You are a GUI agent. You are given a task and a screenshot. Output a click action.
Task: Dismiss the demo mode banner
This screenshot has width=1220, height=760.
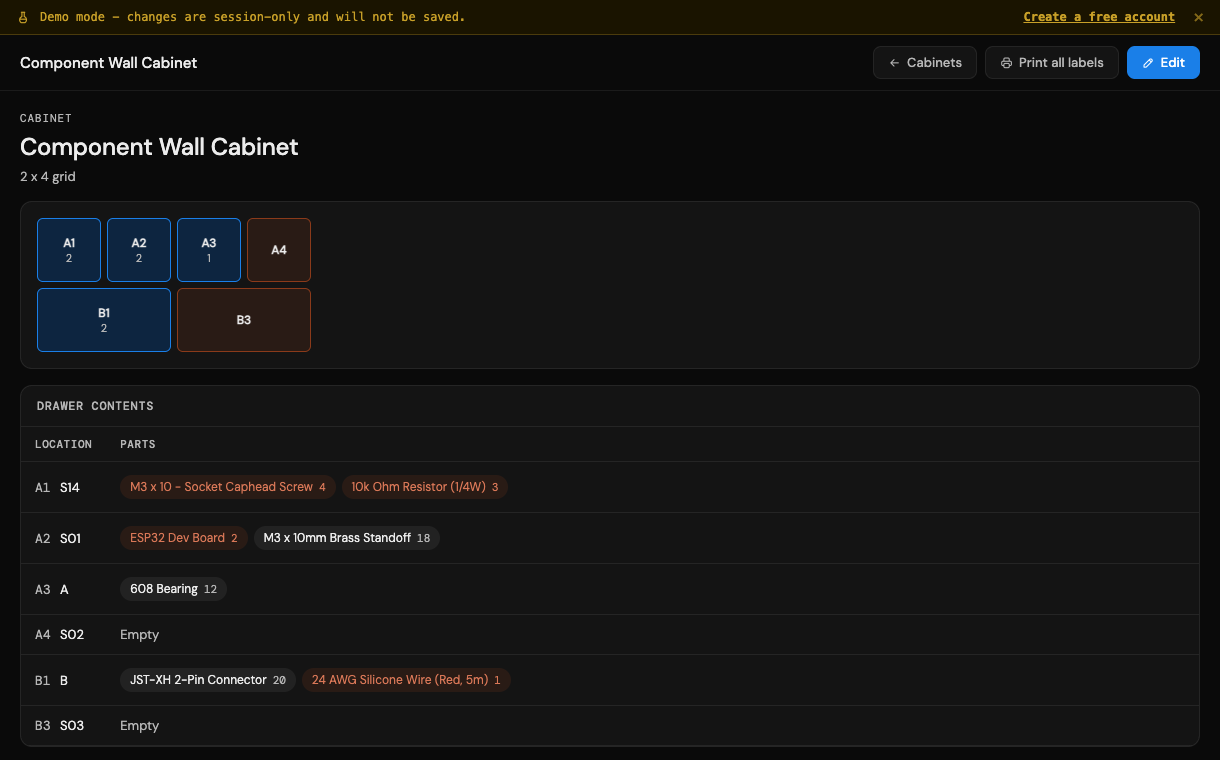1198,17
